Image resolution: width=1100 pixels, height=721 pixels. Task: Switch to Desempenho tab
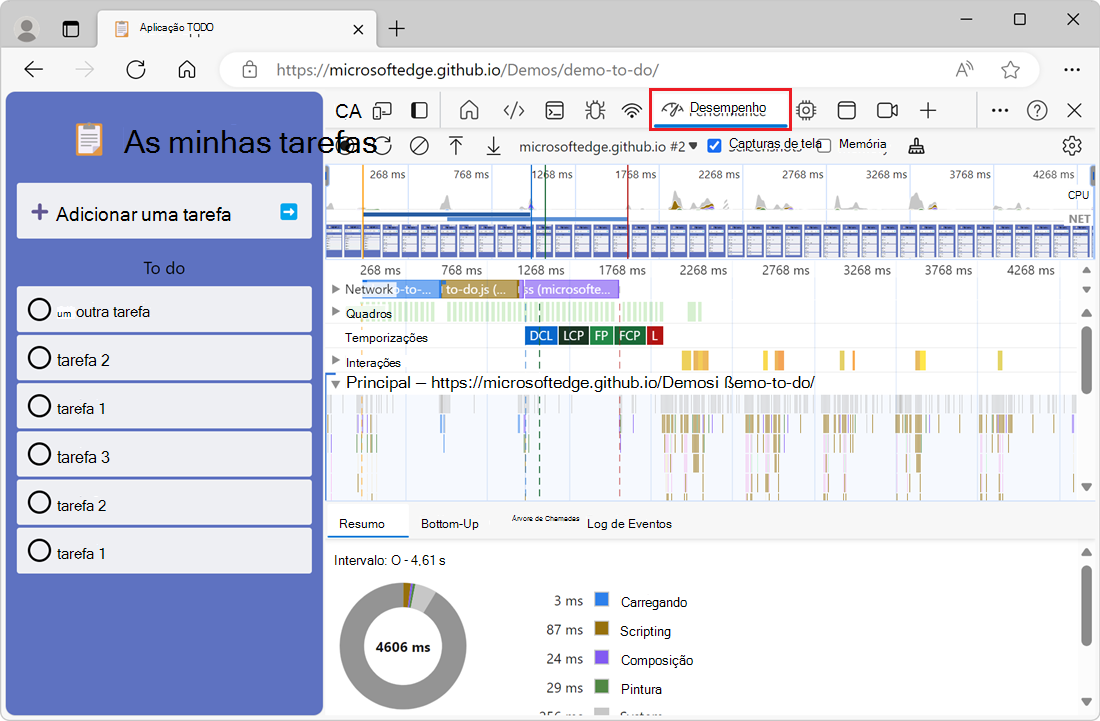(x=720, y=109)
